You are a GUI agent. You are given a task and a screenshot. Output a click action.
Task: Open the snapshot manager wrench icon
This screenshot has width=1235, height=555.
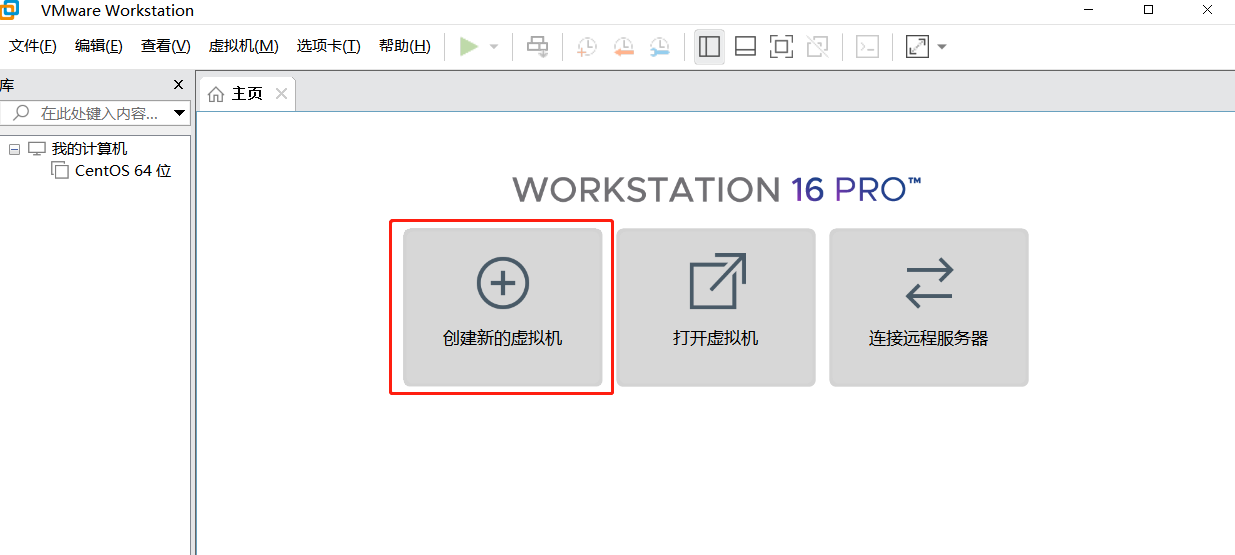(x=660, y=46)
